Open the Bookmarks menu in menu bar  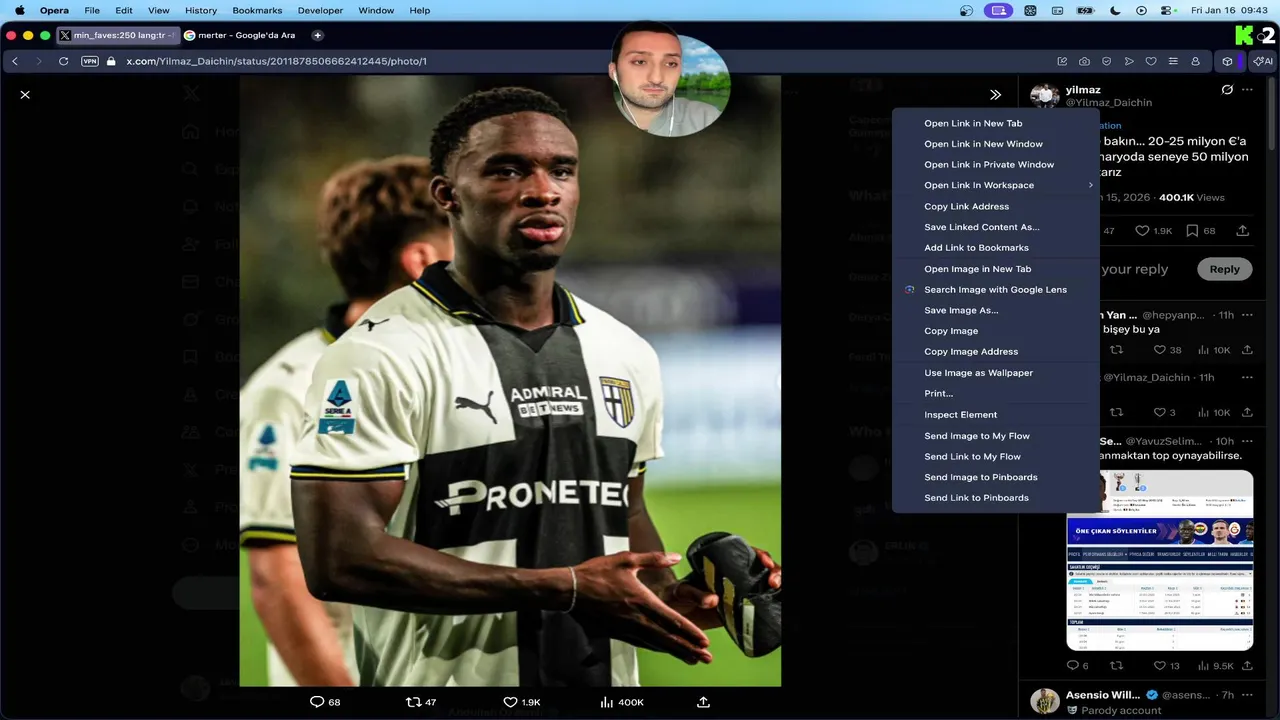[257, 10]
